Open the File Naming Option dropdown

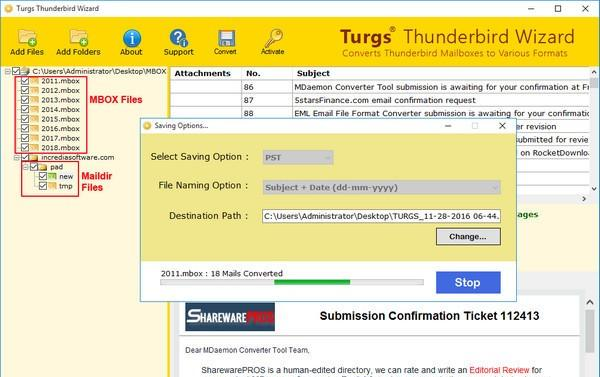381,188
